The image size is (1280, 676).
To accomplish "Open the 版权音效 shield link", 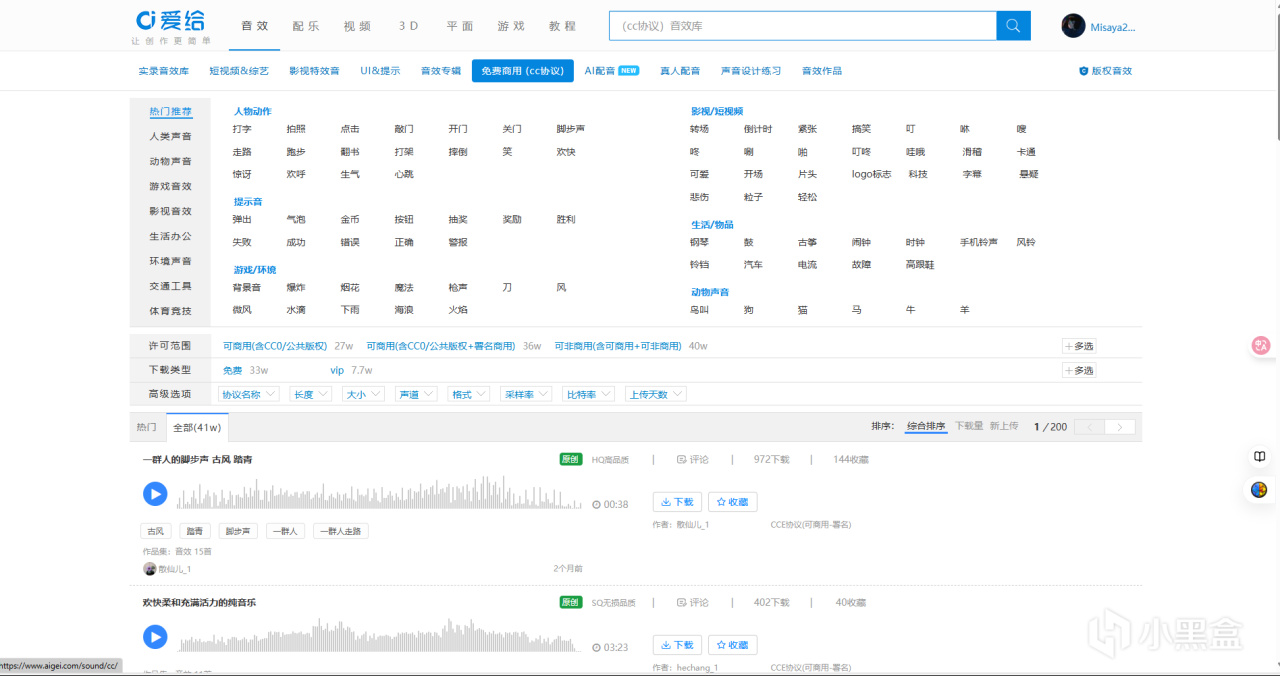I will 1105,71.
